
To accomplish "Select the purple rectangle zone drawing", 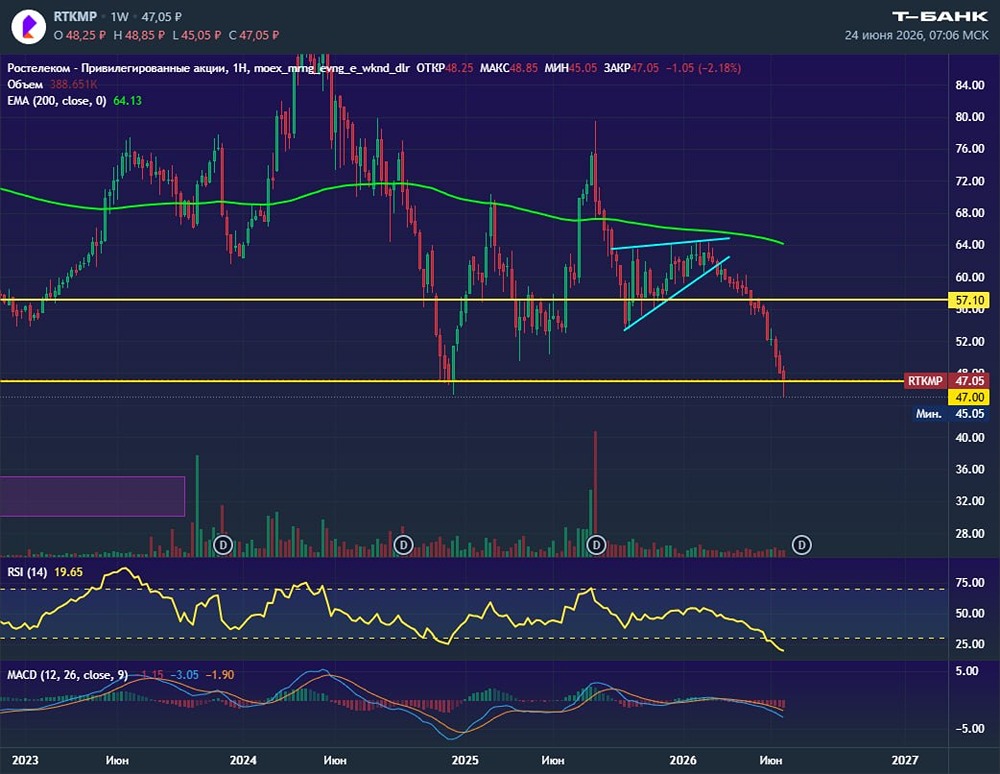I will coord(92,496).
